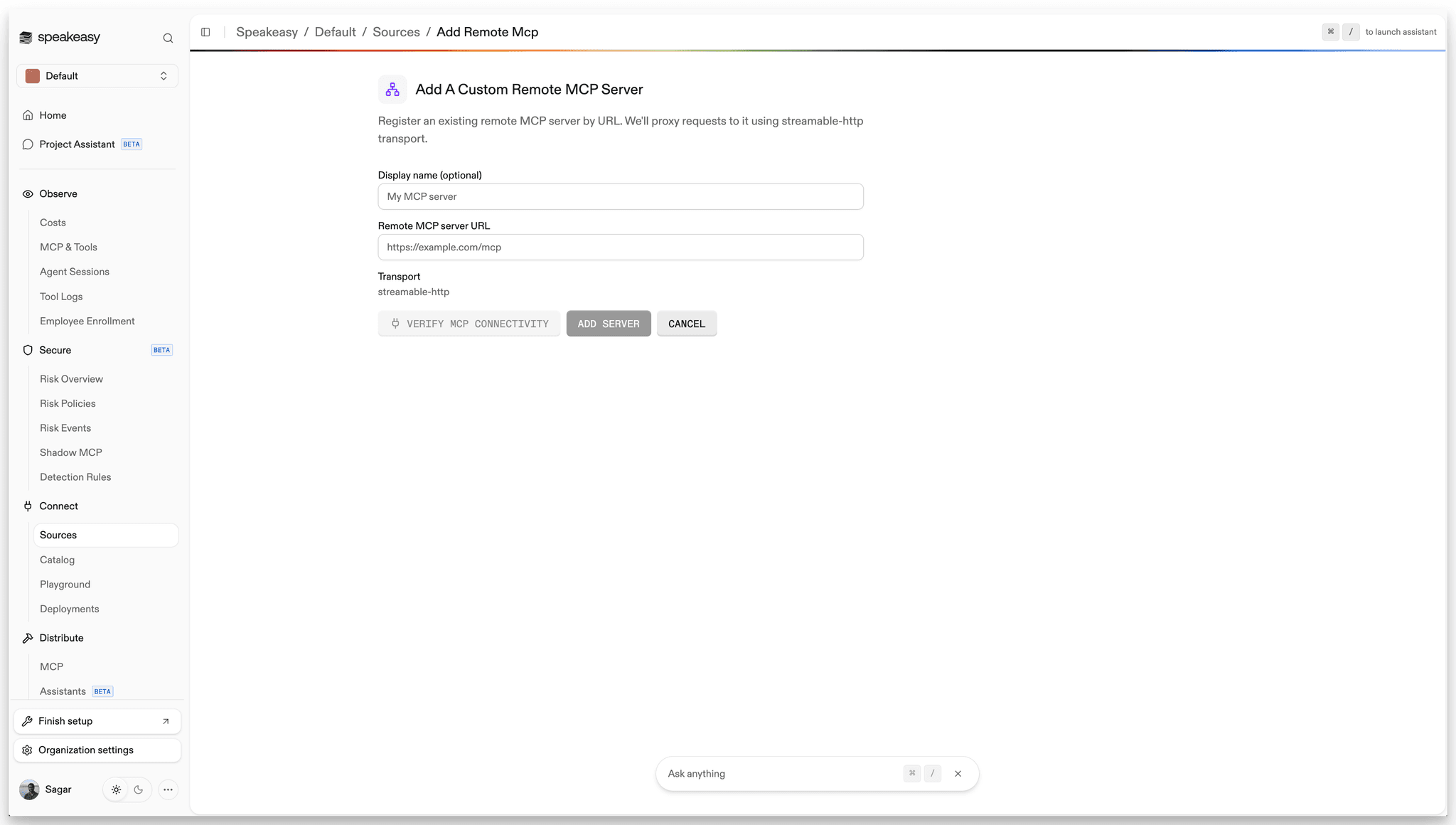Select Sources in the sidebar

point(105,536)
